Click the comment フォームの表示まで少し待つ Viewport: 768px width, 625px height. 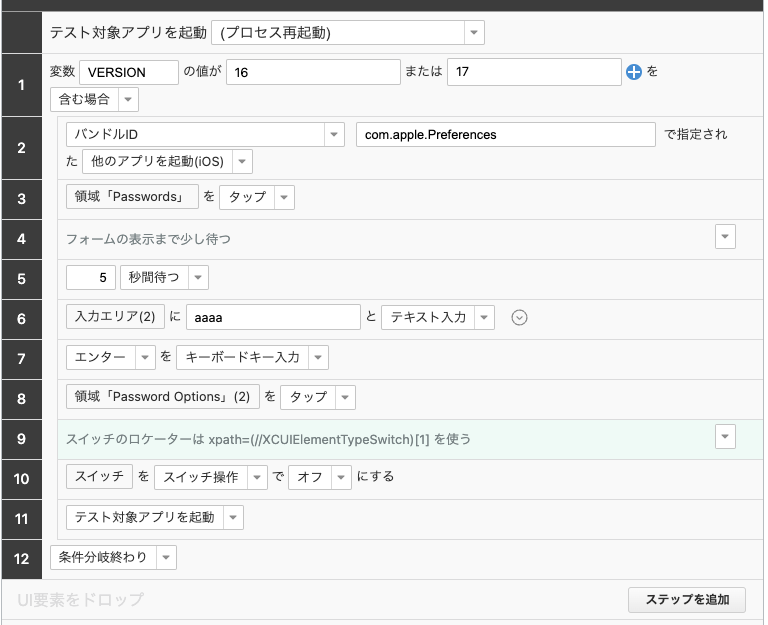148,239
